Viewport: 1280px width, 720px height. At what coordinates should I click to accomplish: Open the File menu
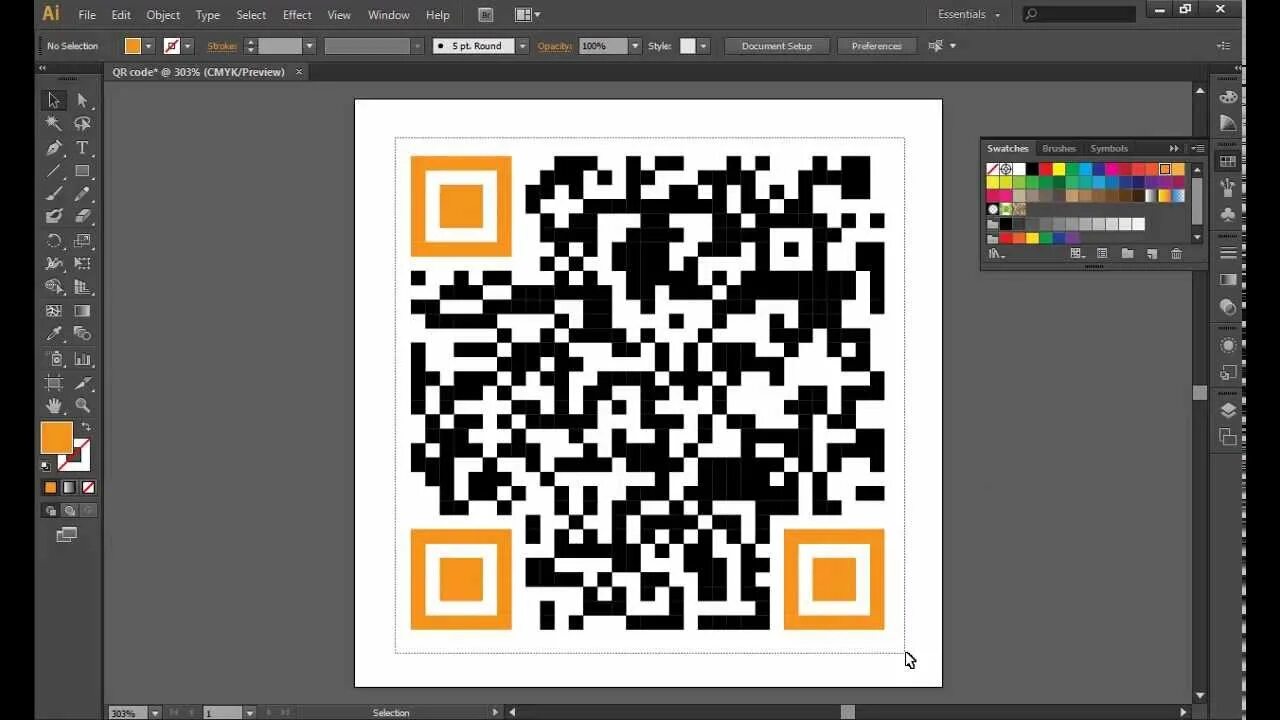coord(87,15)
